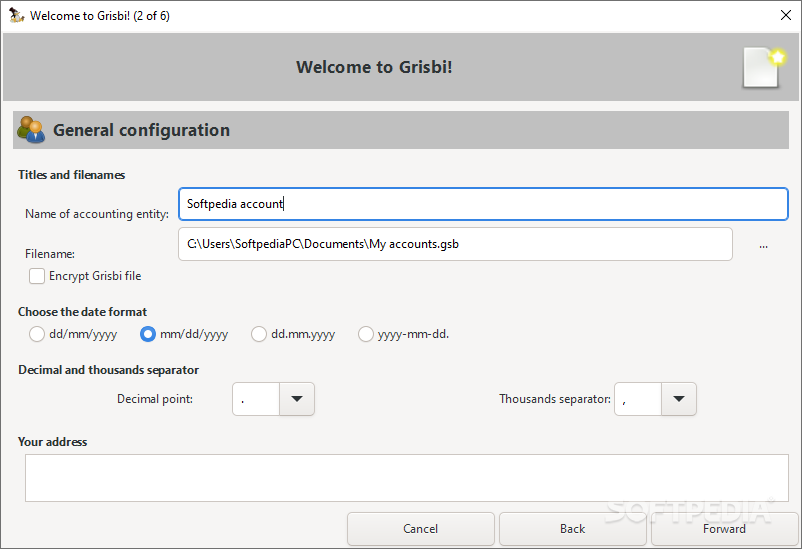Screen dimensions: 802x549
Task: Open the Decimal point dropdown arrow
Action: coord(297,399)
